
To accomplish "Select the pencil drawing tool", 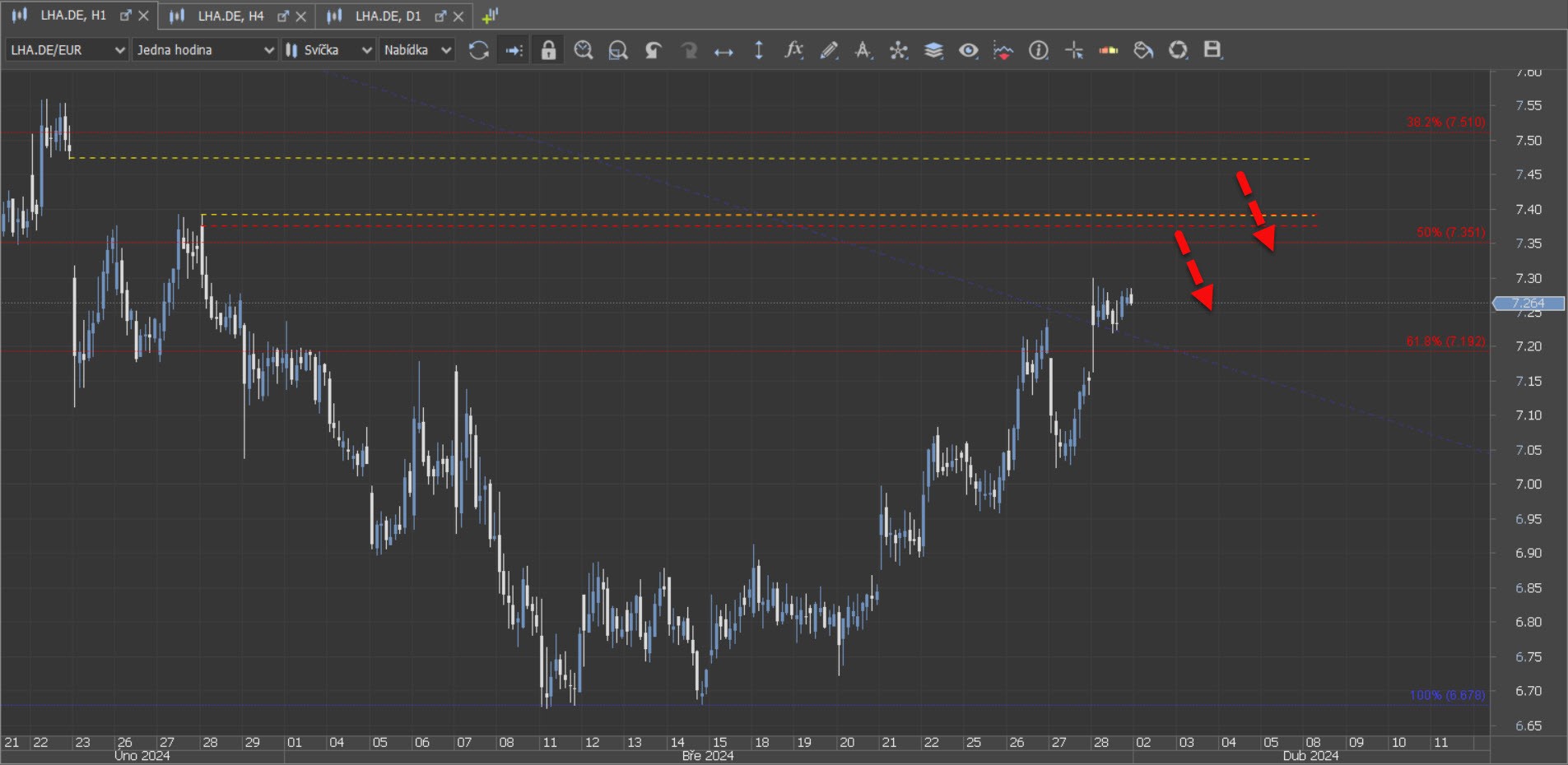I will 829,50.
